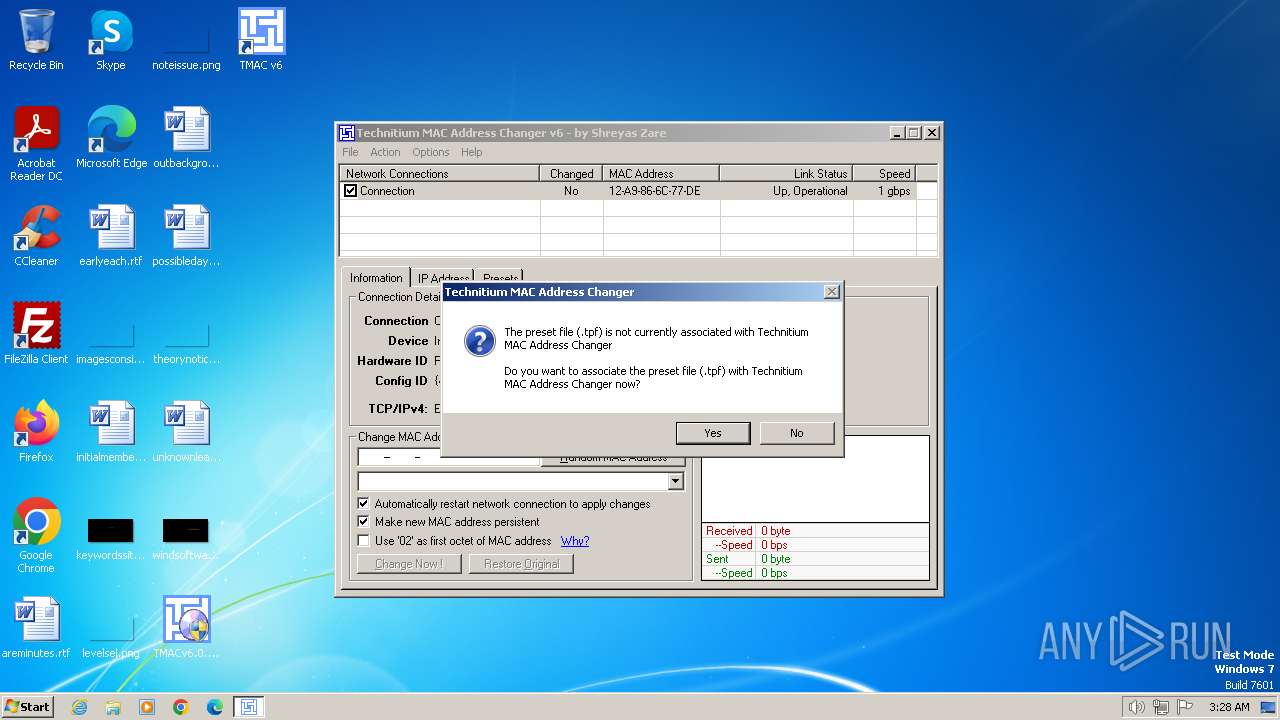
Task: Open unknownlea... document icon
Action: click(x=186, y=432)
